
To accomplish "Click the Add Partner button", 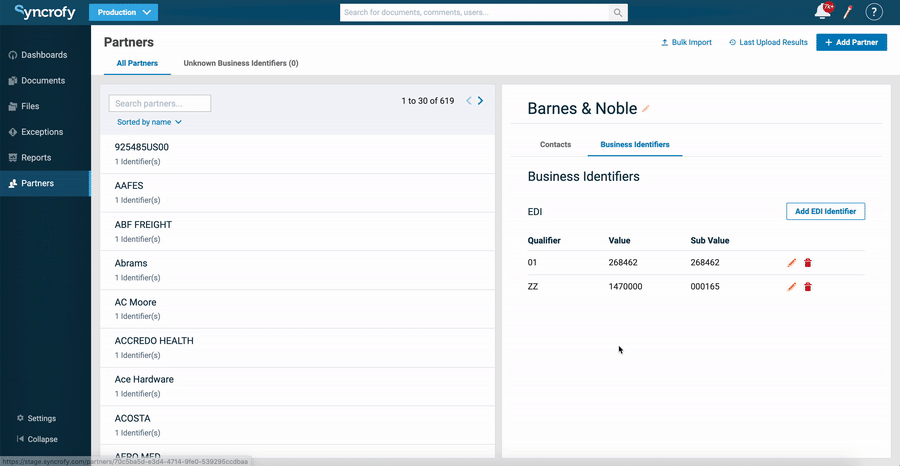I will pos(851,43).
